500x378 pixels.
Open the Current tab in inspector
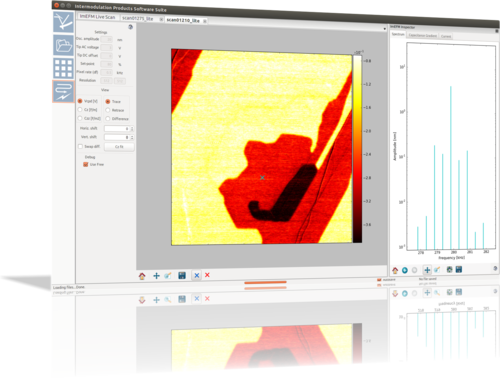click(446, 36)
